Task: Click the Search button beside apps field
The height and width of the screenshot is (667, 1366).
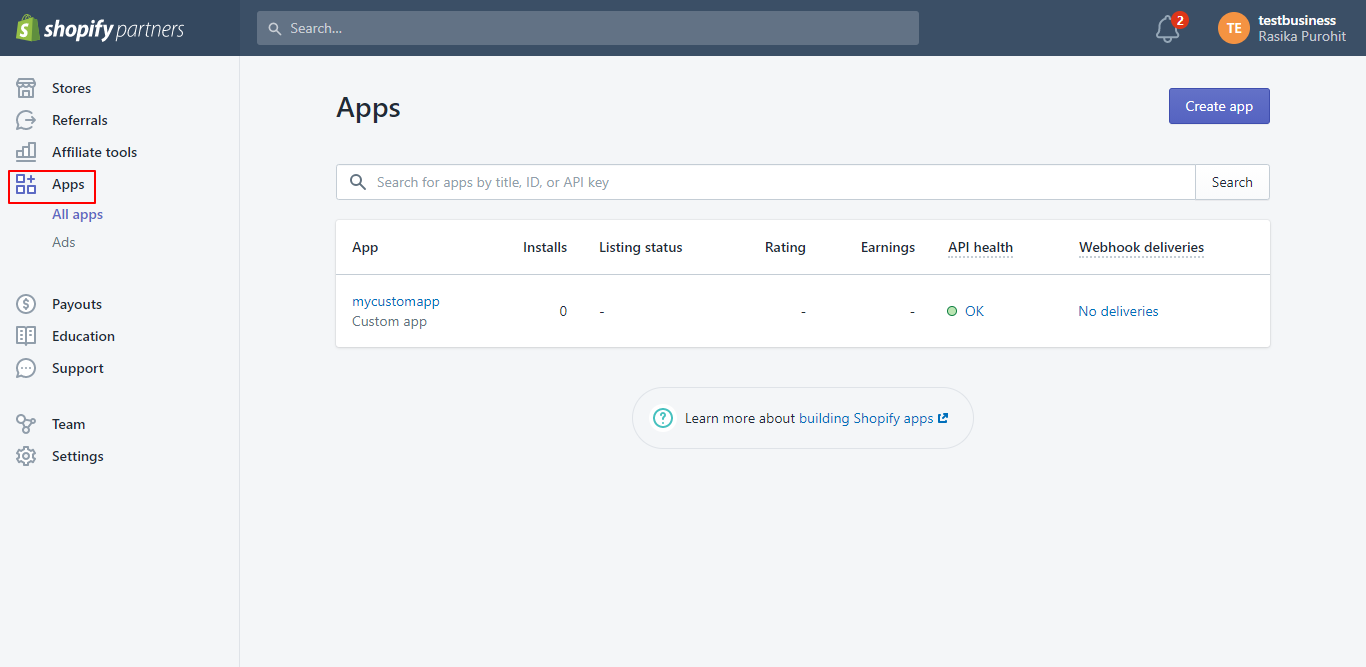Action: (1232, 182)
